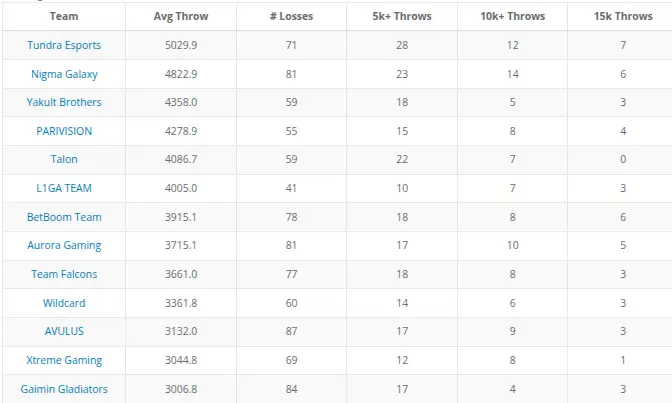Select Tundra Esports average throw value 5029.9

click(181, 45)
